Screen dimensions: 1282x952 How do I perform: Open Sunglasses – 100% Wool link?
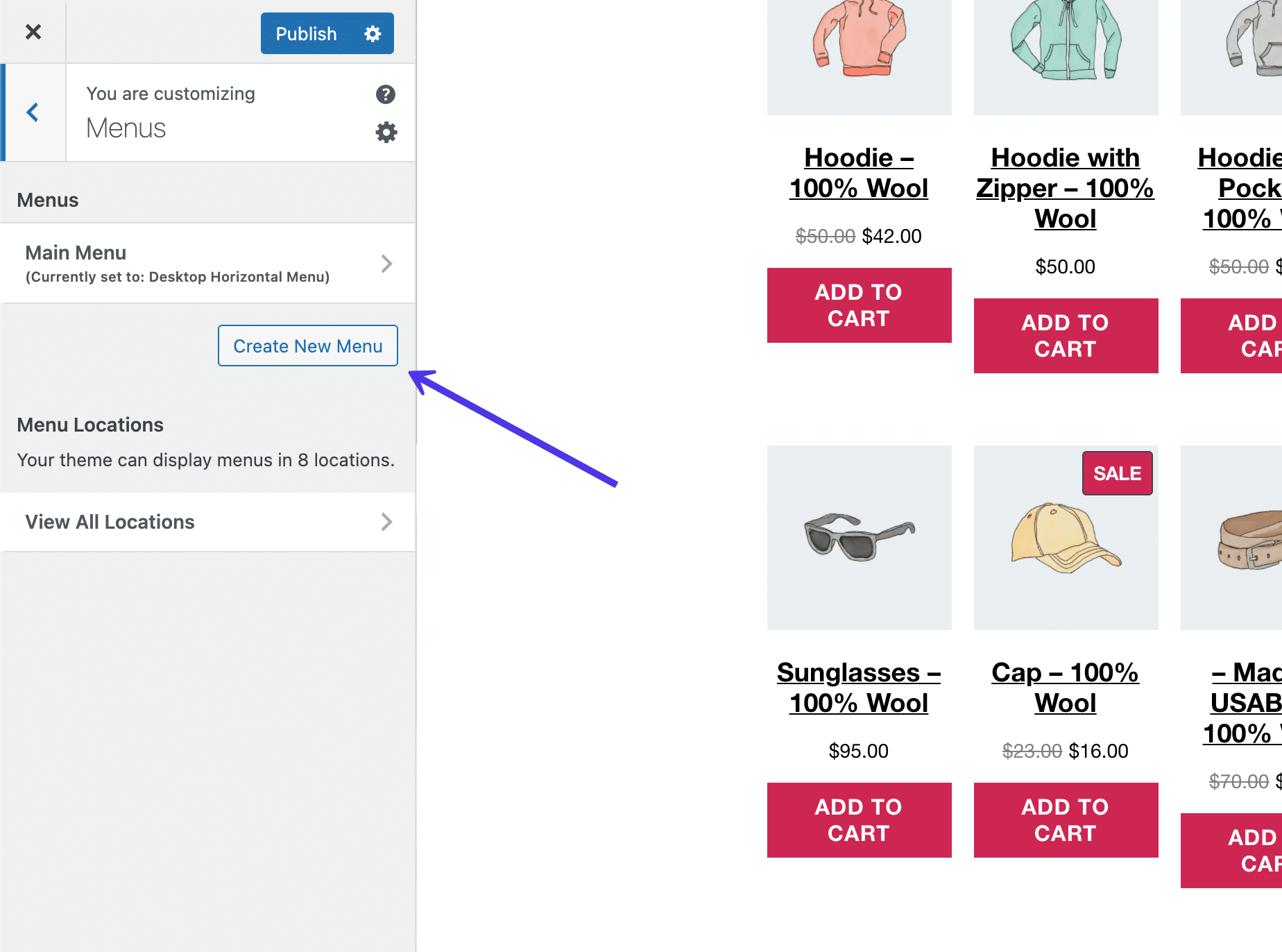tap(858, 688)
